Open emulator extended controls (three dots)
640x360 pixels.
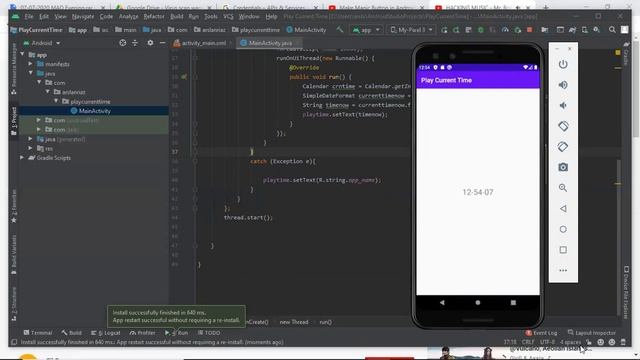(563, 270)
